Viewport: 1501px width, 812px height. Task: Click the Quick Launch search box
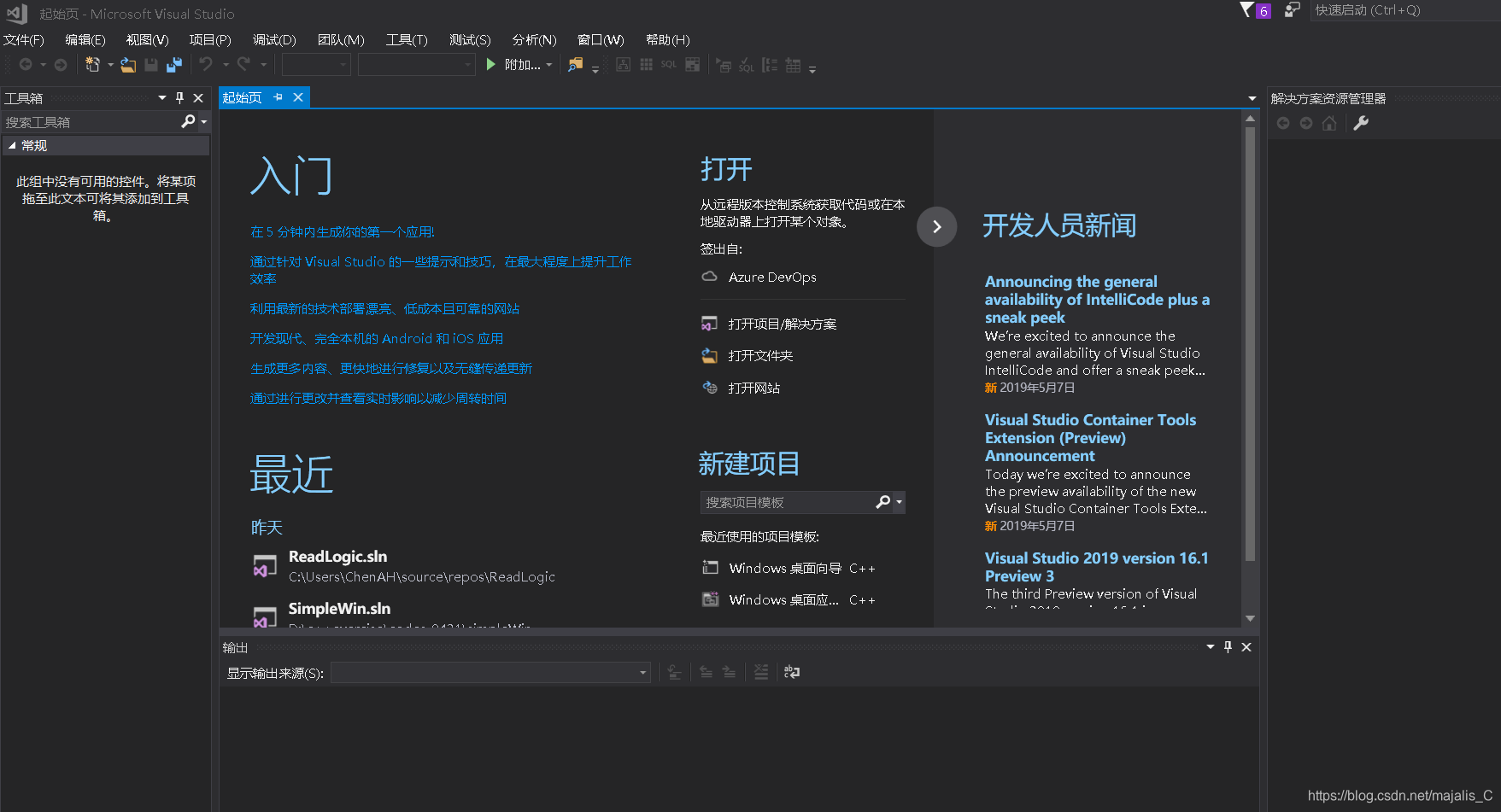click(1404, 10)
